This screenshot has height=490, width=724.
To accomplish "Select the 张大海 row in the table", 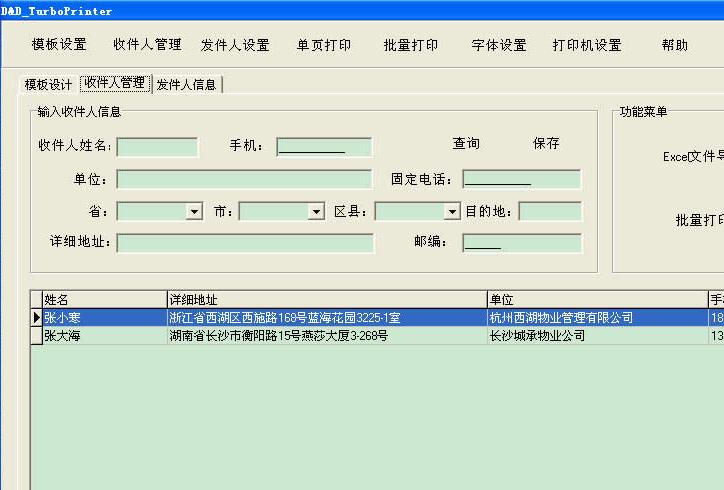I will point(100,336).
